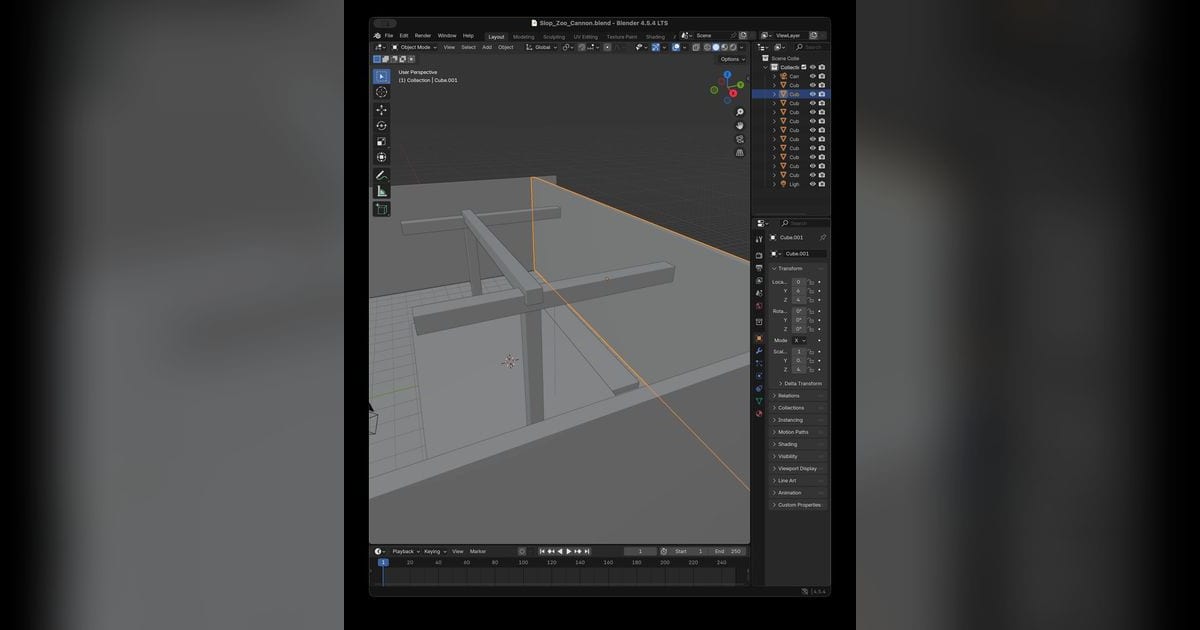
Task: Hide the Cam object in outliner
Action: [812, 76]
